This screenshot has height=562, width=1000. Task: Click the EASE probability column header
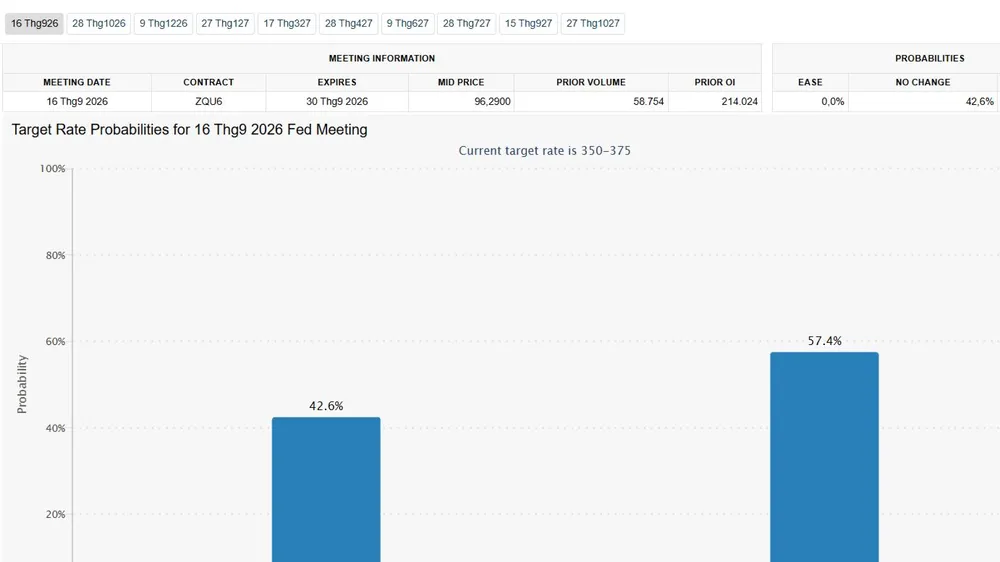[810, 82]
